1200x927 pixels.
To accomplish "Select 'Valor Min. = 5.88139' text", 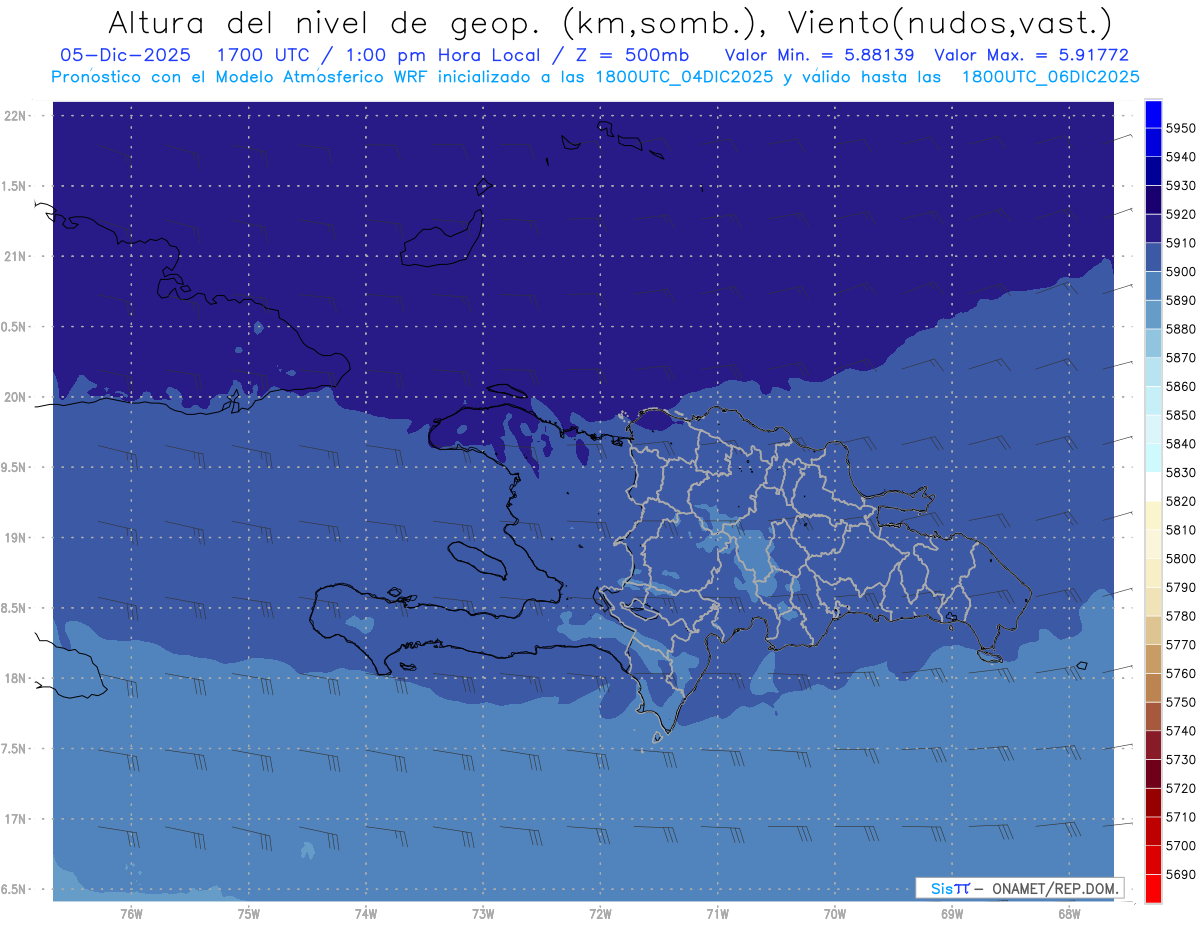I will pyautogui.click(x=819, y=56).
